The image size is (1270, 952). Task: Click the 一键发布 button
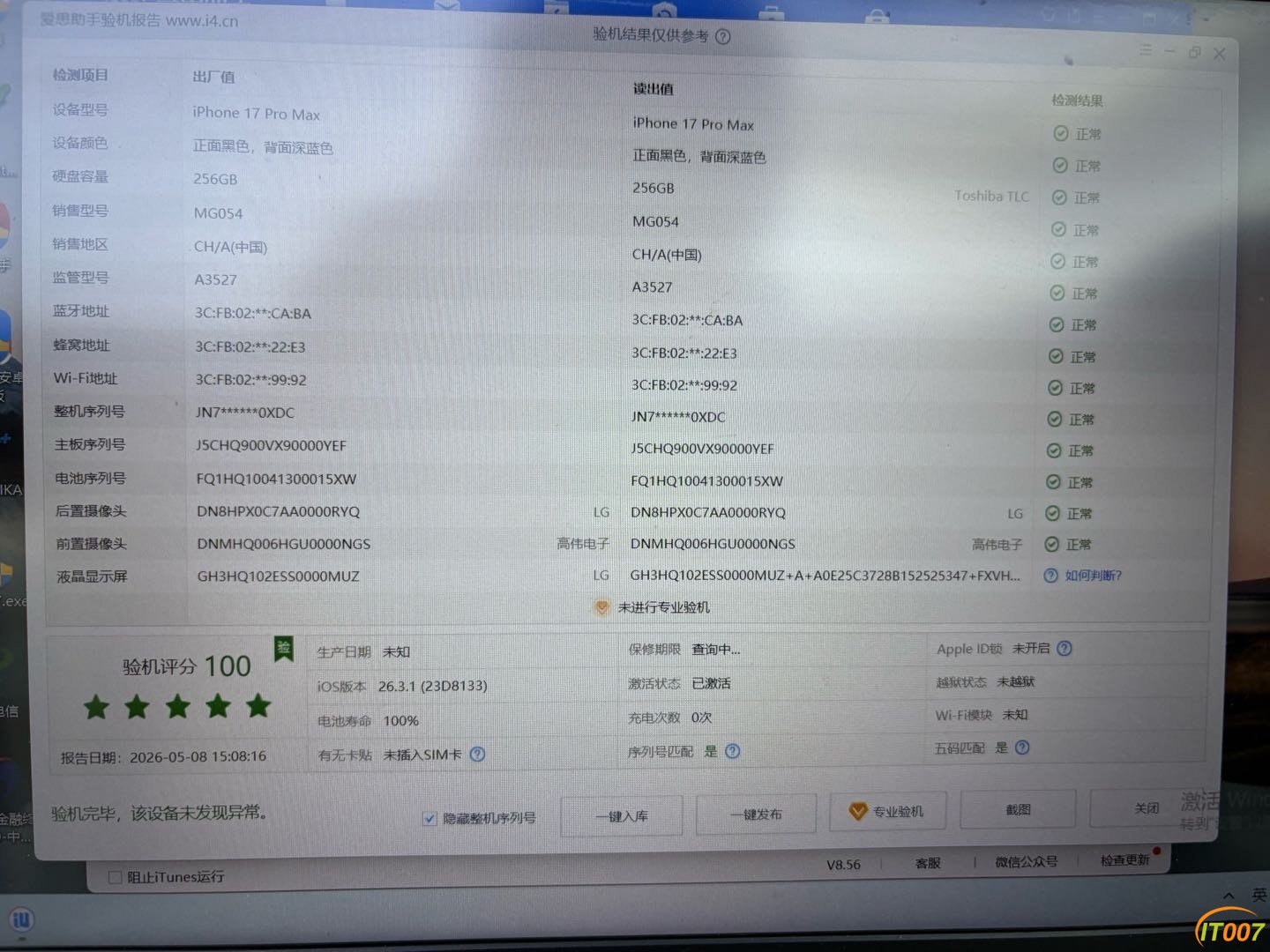click(756, 814)
